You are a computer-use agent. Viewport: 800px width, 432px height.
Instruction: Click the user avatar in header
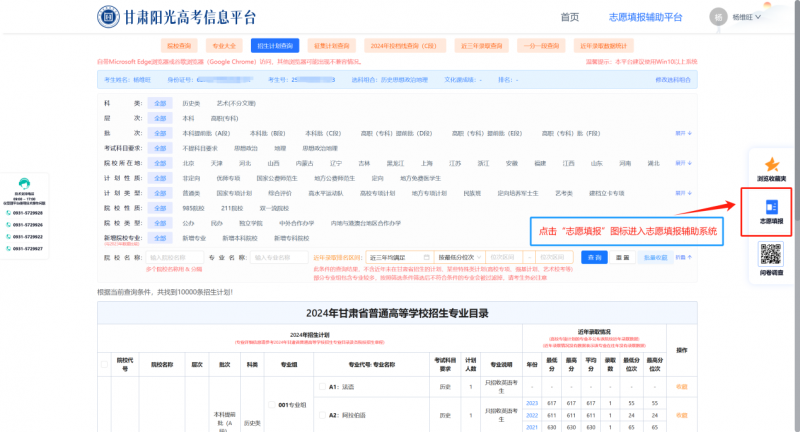coord(717,17)
